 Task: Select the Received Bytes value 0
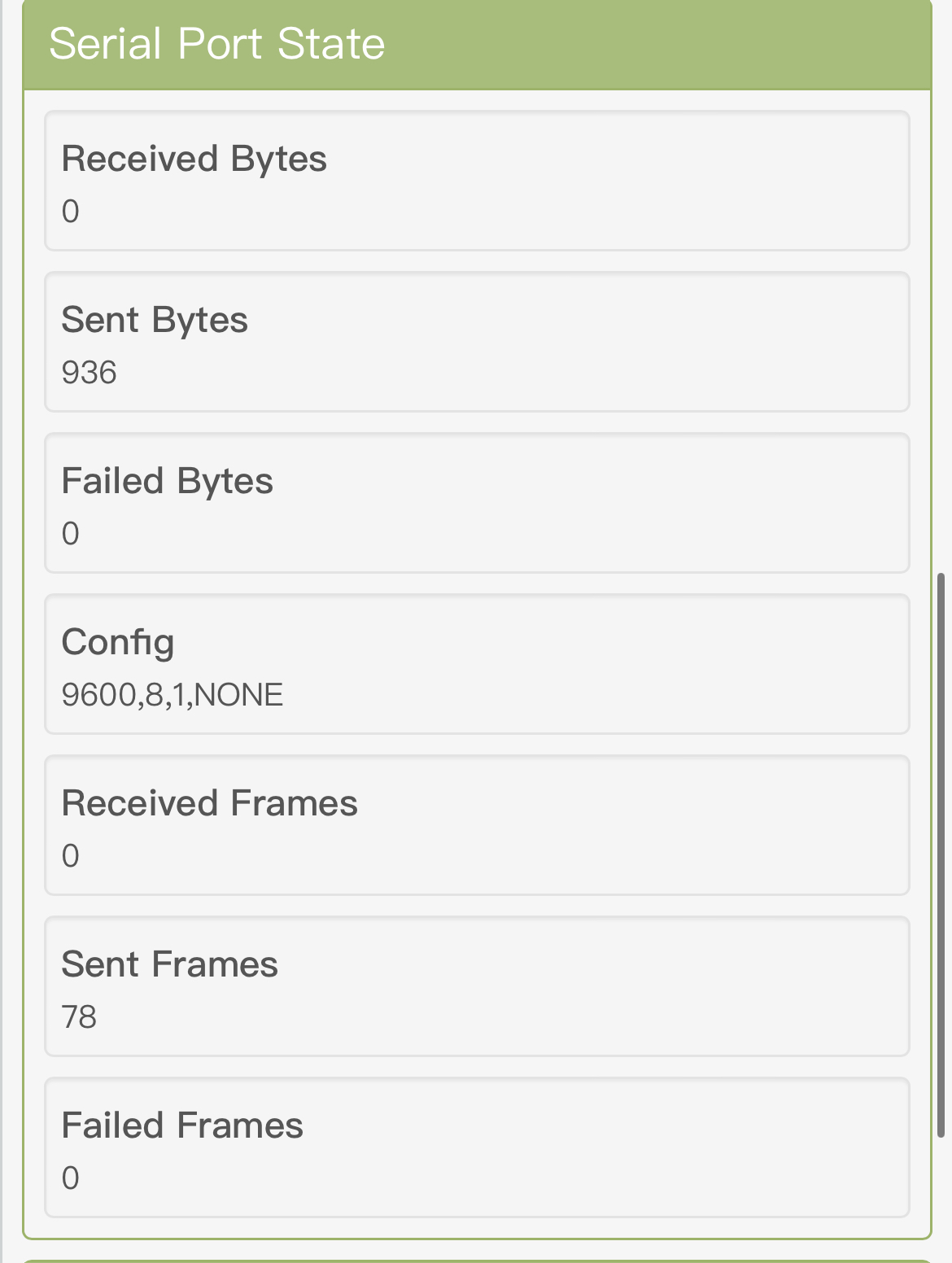71,212
